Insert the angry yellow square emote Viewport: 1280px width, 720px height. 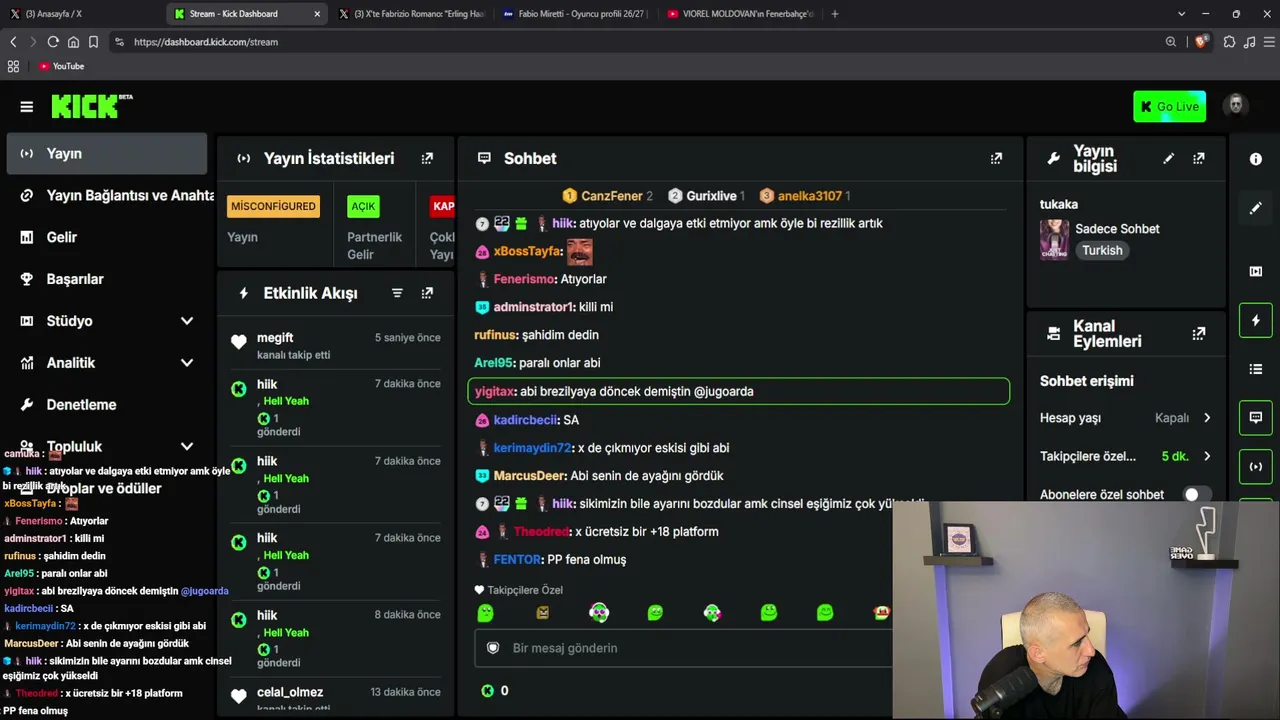pyautogui.click(x=542, y=613)
